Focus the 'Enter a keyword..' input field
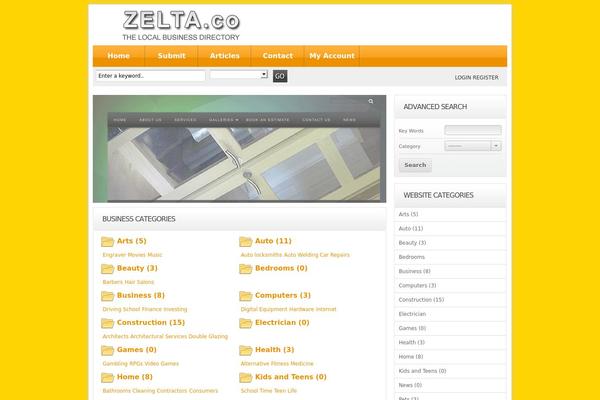The image size is (600, 400). [150, 76]
